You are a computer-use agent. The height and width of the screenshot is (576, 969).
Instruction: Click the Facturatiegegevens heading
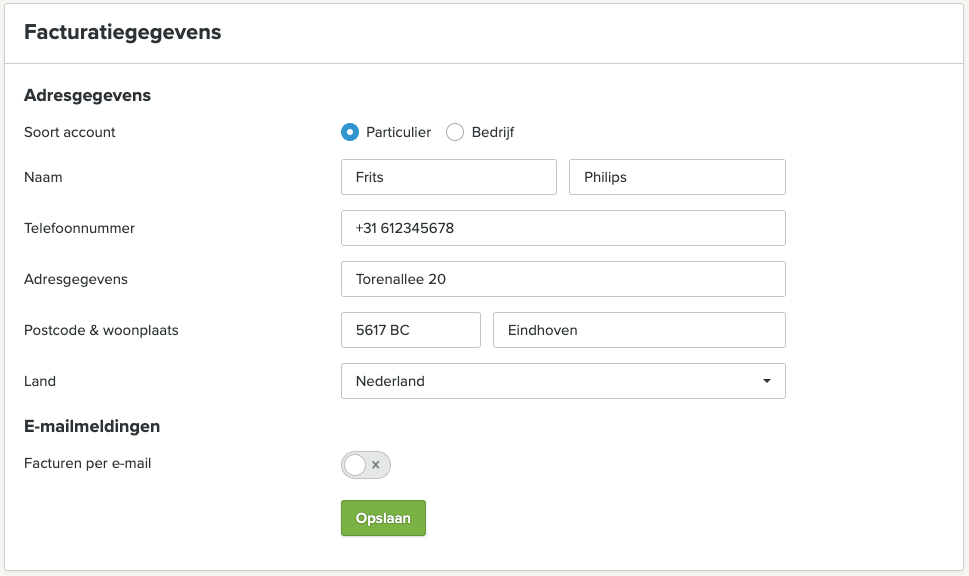tap(122, 32)
